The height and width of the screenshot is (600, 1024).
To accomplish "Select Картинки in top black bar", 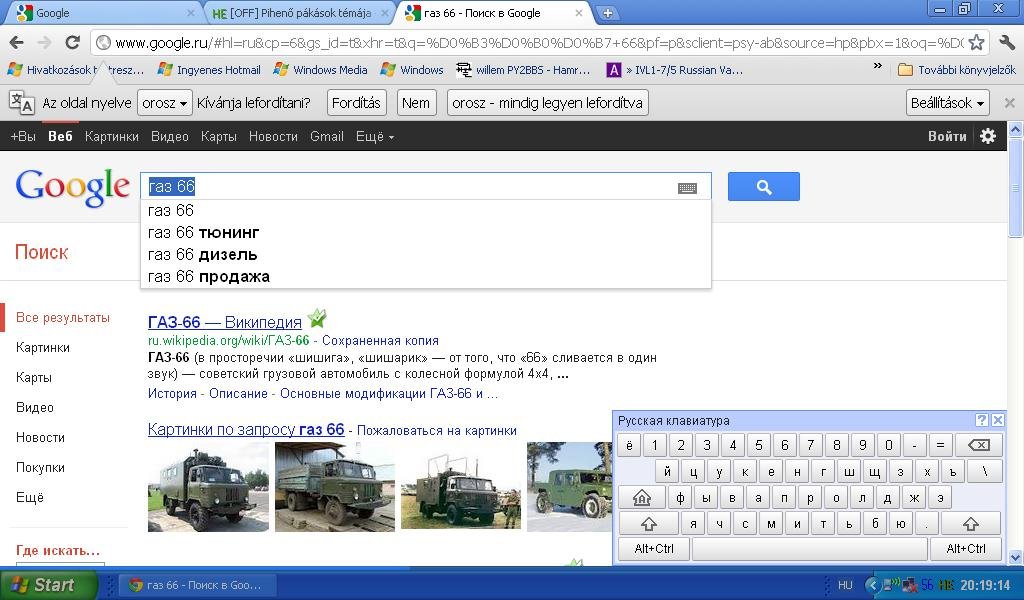I will coord(112,136).
